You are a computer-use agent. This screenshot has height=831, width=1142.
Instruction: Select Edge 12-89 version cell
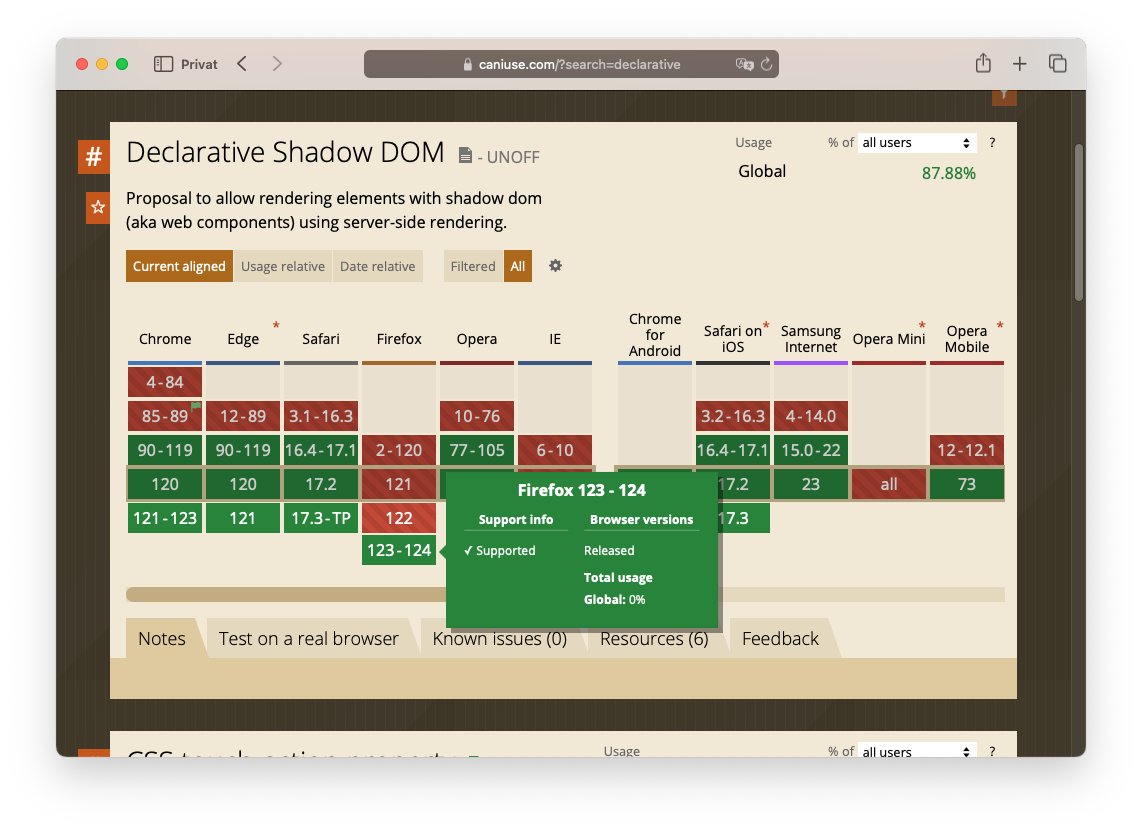point(243,416)
